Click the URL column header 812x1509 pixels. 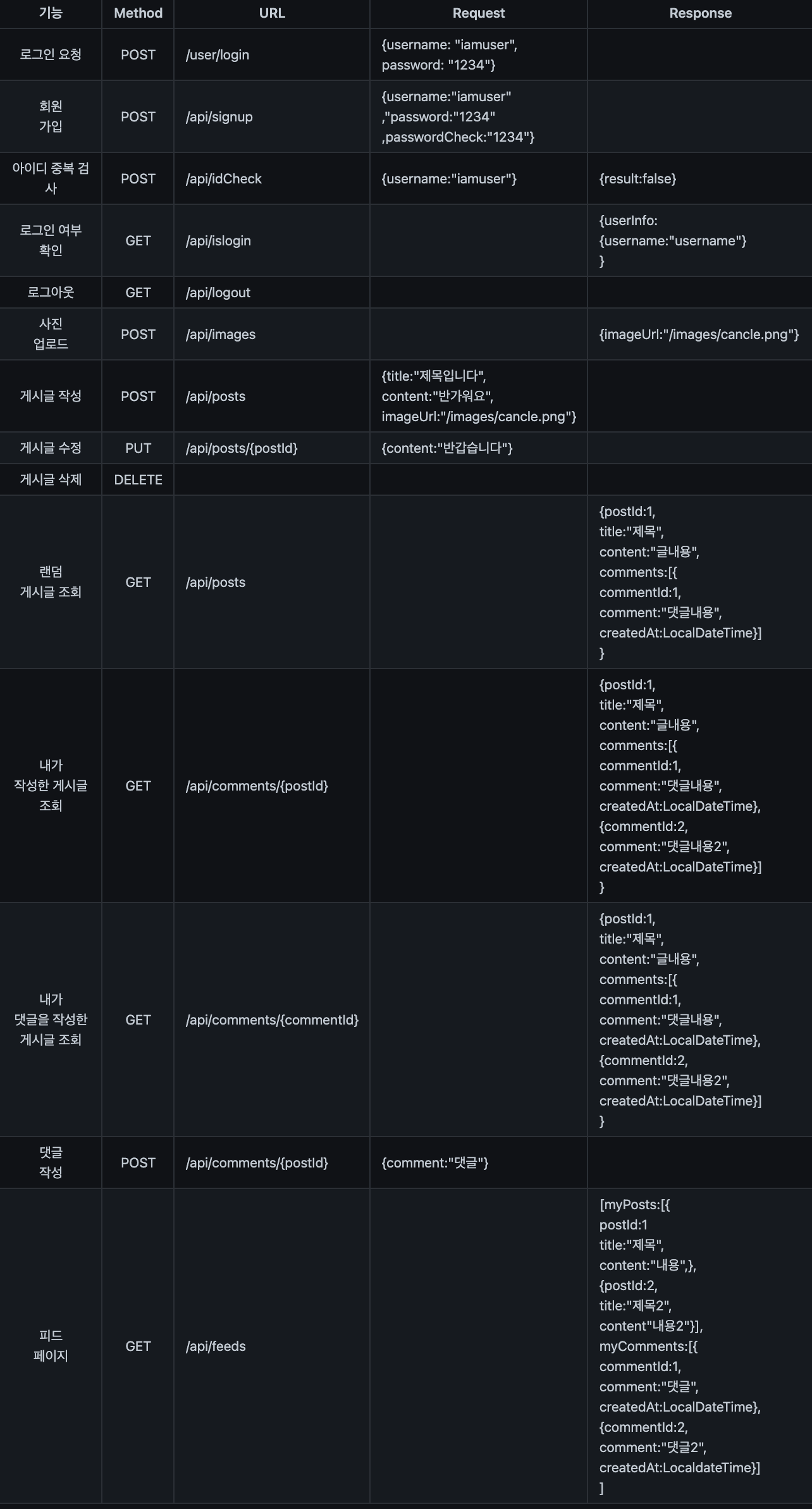tap(272, 13)
